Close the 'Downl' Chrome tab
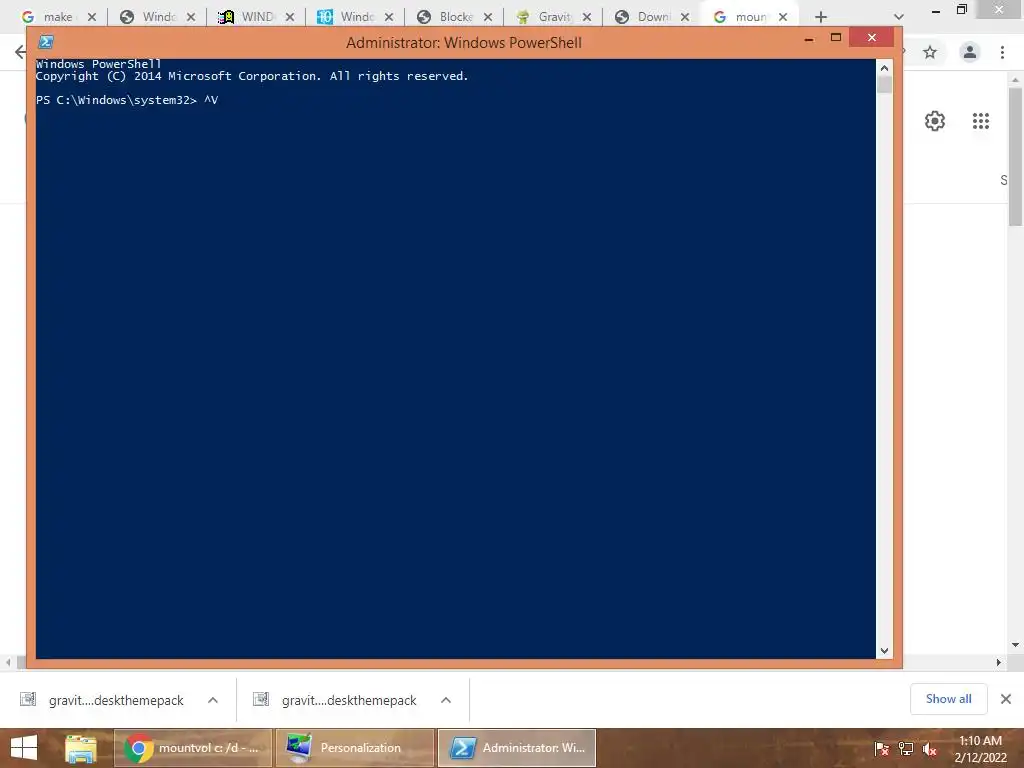 [x=684, y=17]
